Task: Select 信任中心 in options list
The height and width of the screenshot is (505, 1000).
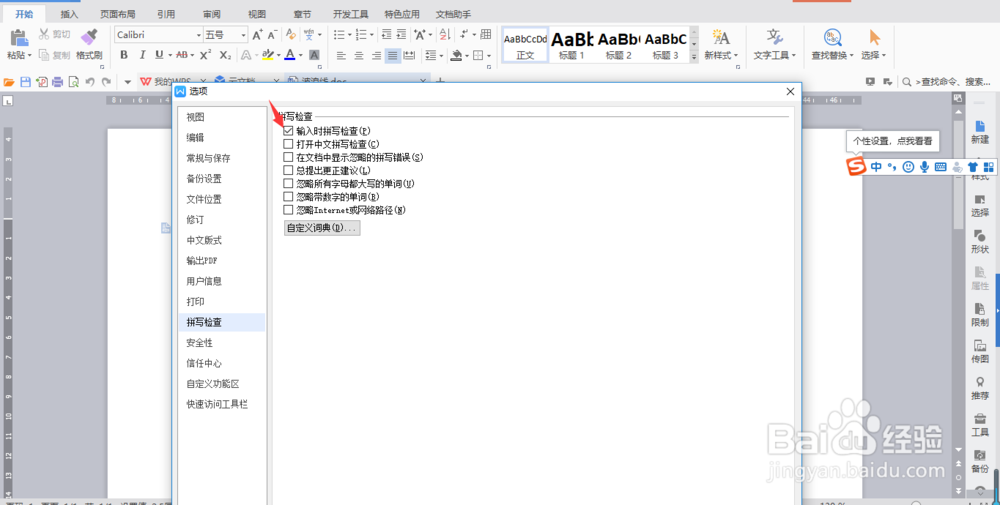Action: pyautogui.click(x=222, y=363)
